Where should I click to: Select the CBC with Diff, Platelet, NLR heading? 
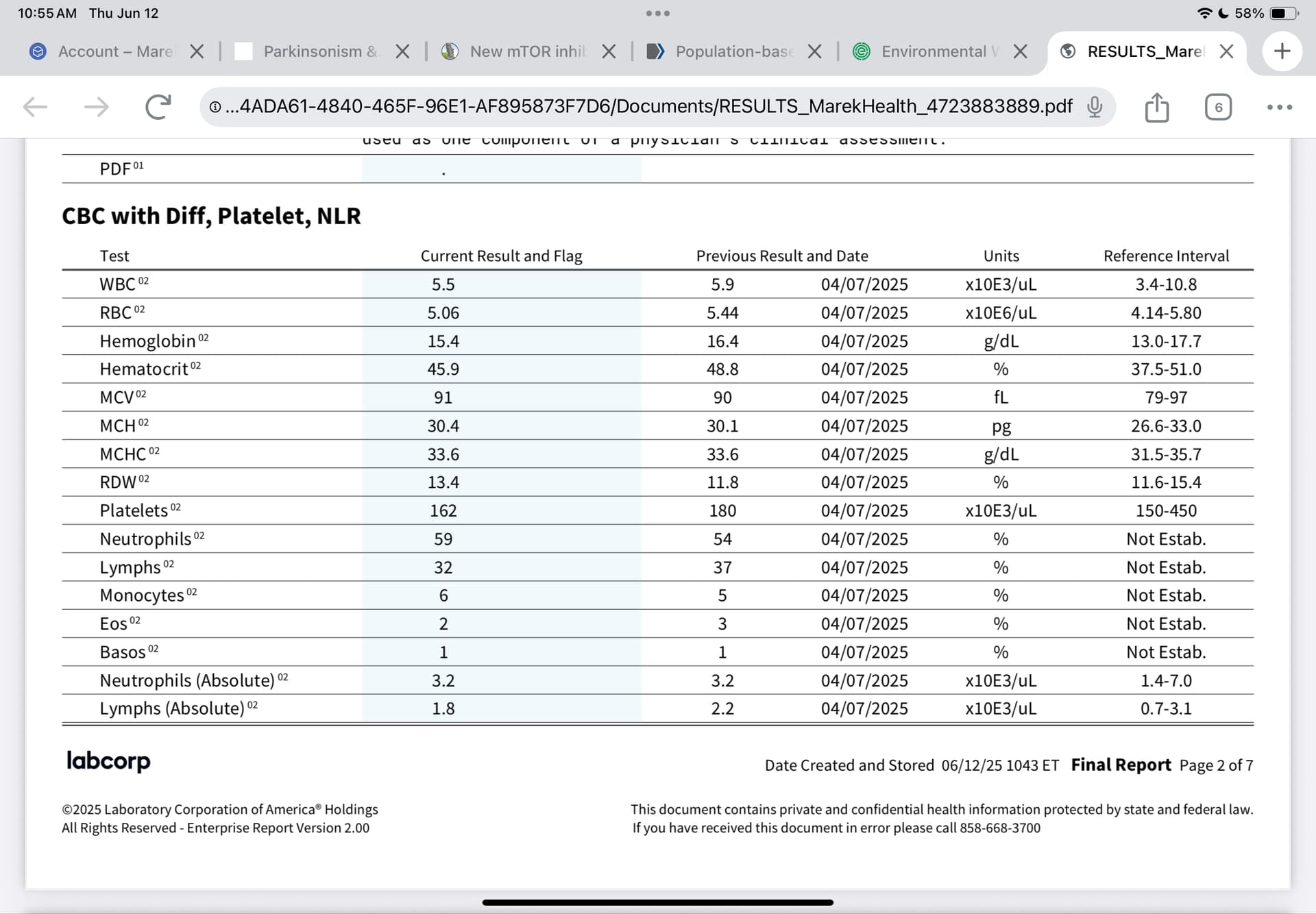211,216
